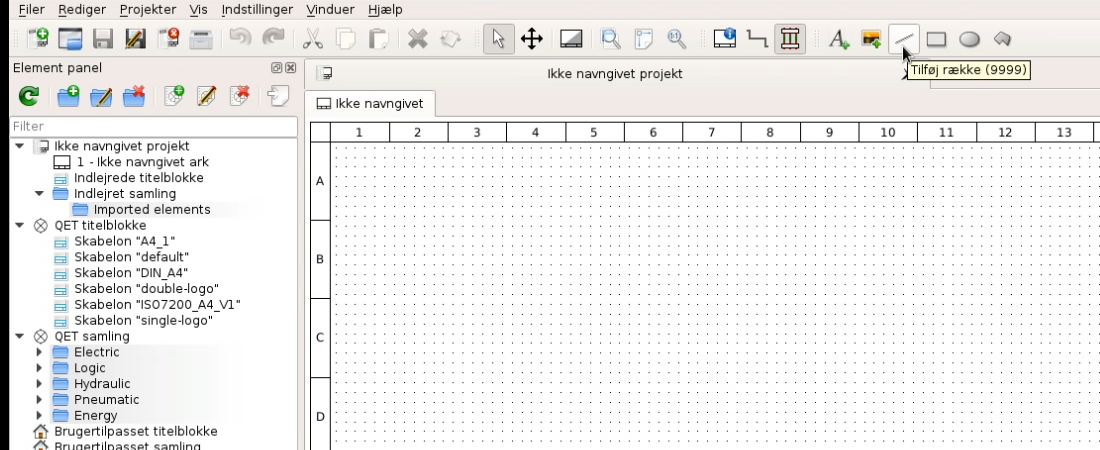This screenshot has width=1100, height=450.
Task: Open the Projekter menu
Action: (147, 9)
